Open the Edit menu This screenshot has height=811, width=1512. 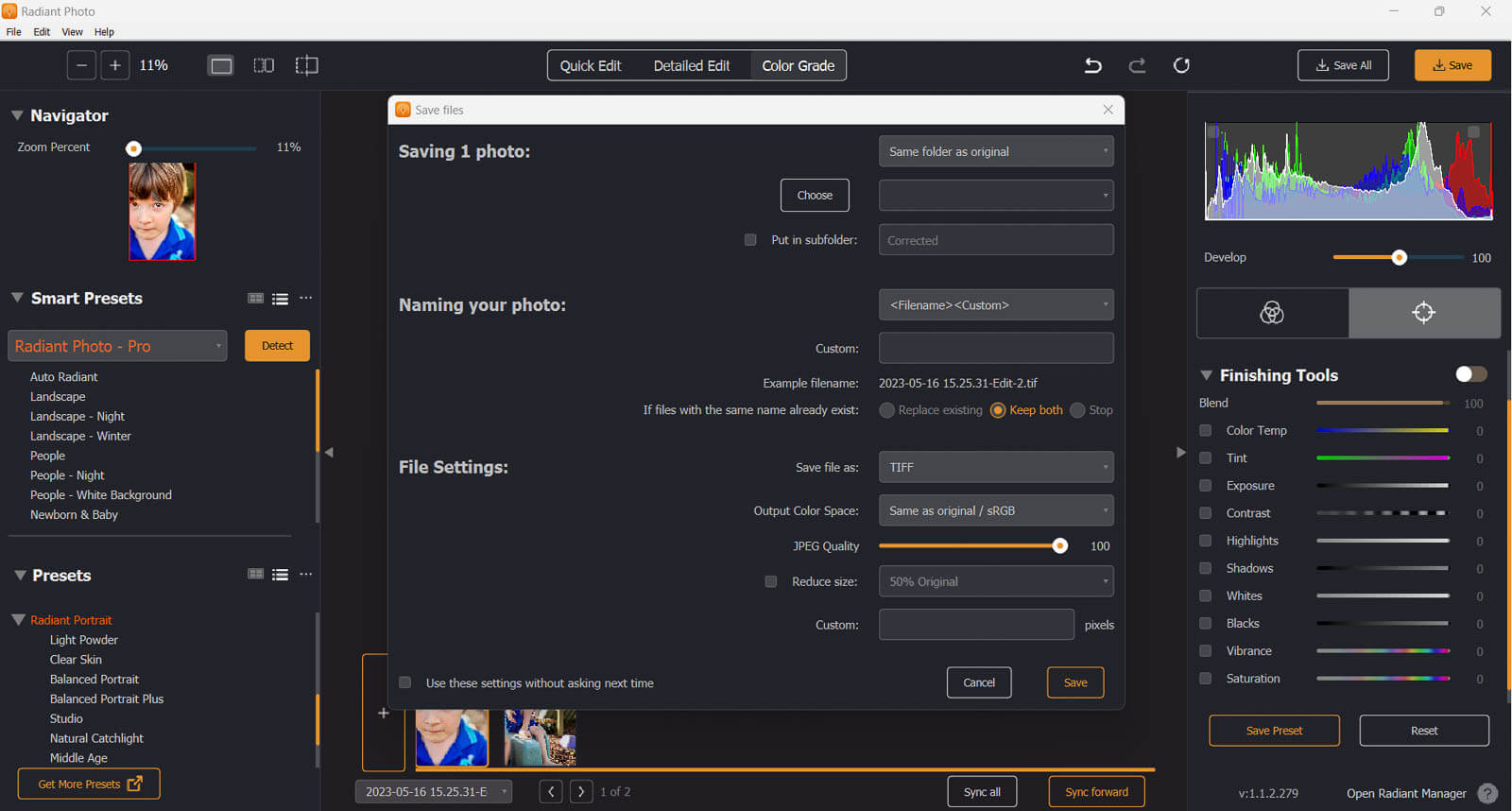click(x=42, y=32)
